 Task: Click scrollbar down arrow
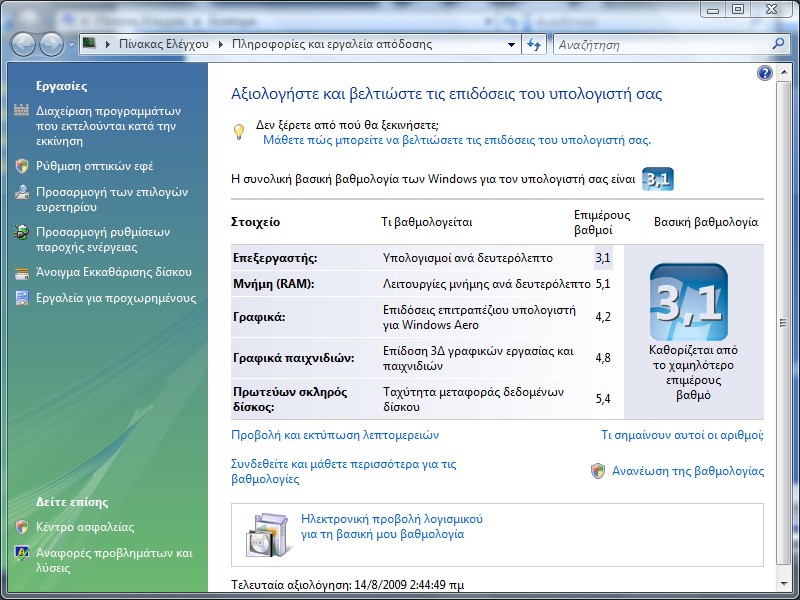click(783, 584)
